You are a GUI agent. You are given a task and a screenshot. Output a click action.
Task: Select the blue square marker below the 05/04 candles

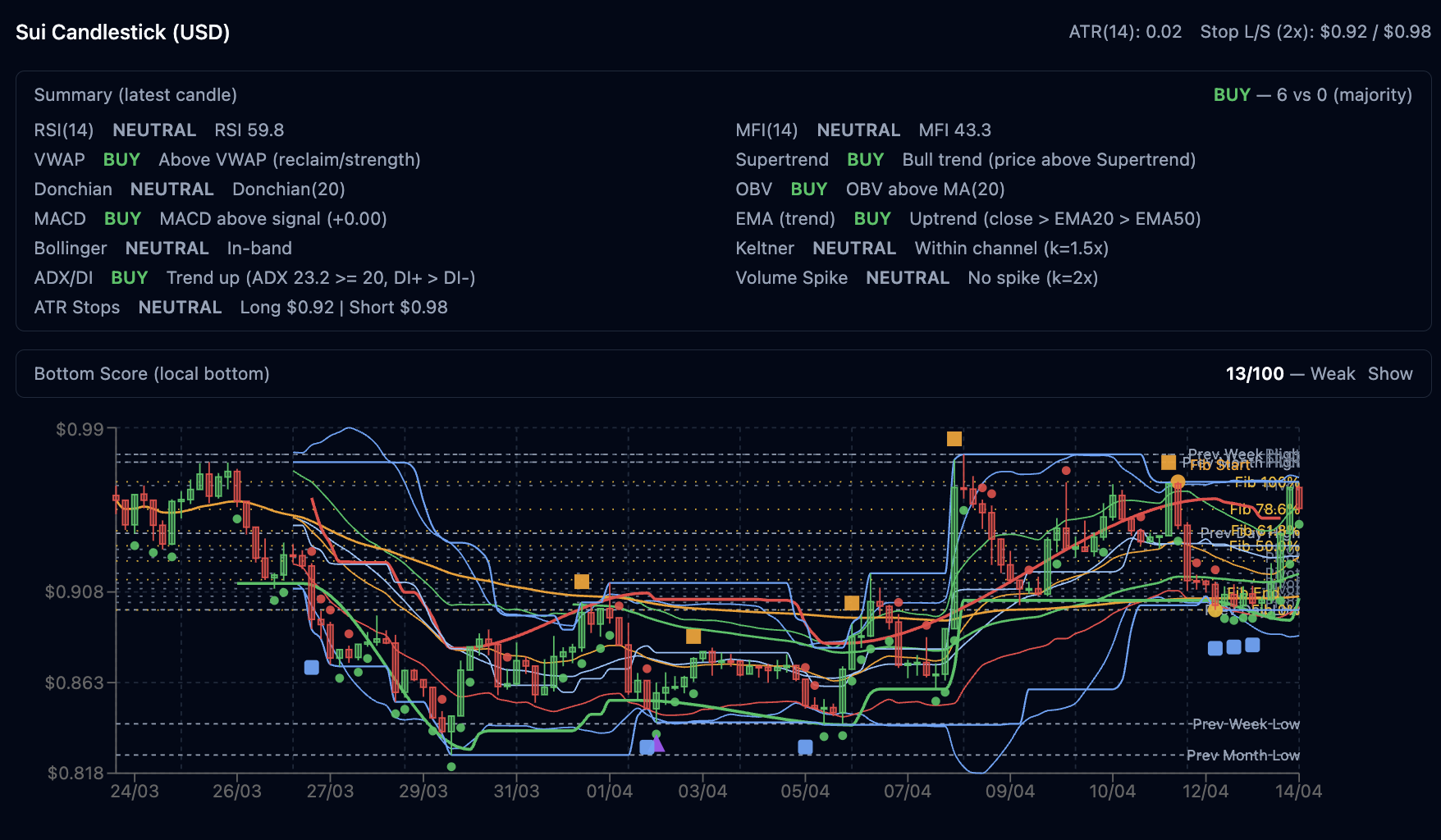[x=805, y=746]
